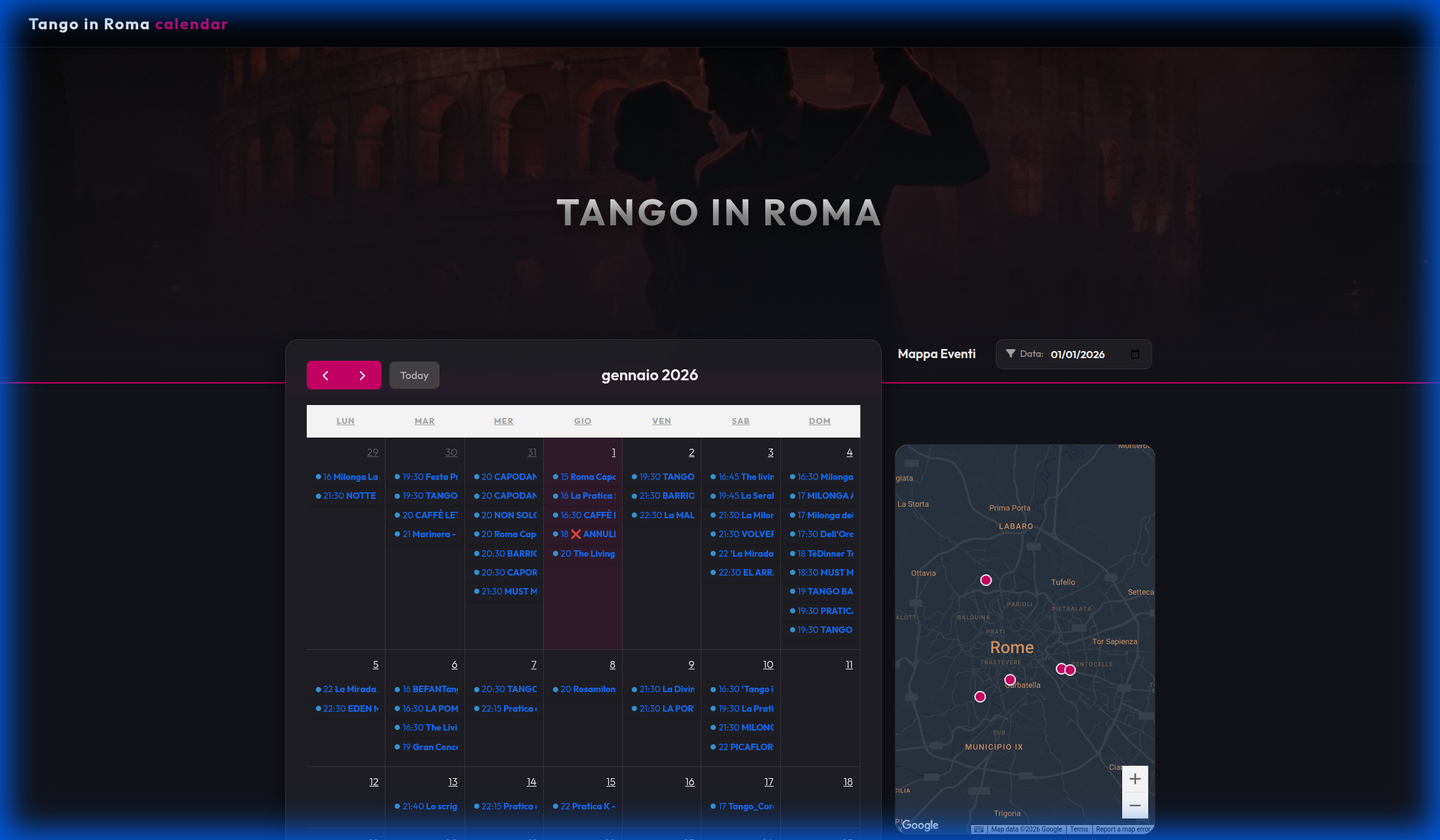This screenshot has height=840, width=1440.
Task: Zoom in on the Mappa Eventi map
Action: click(x=1135, y=779)
